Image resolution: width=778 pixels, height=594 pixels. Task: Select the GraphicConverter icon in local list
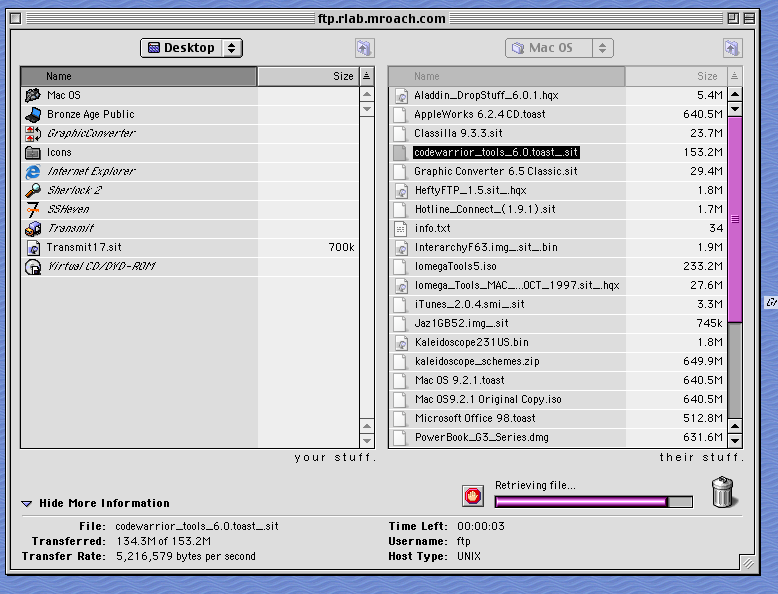pyautogui.click(x=32, y=133)
